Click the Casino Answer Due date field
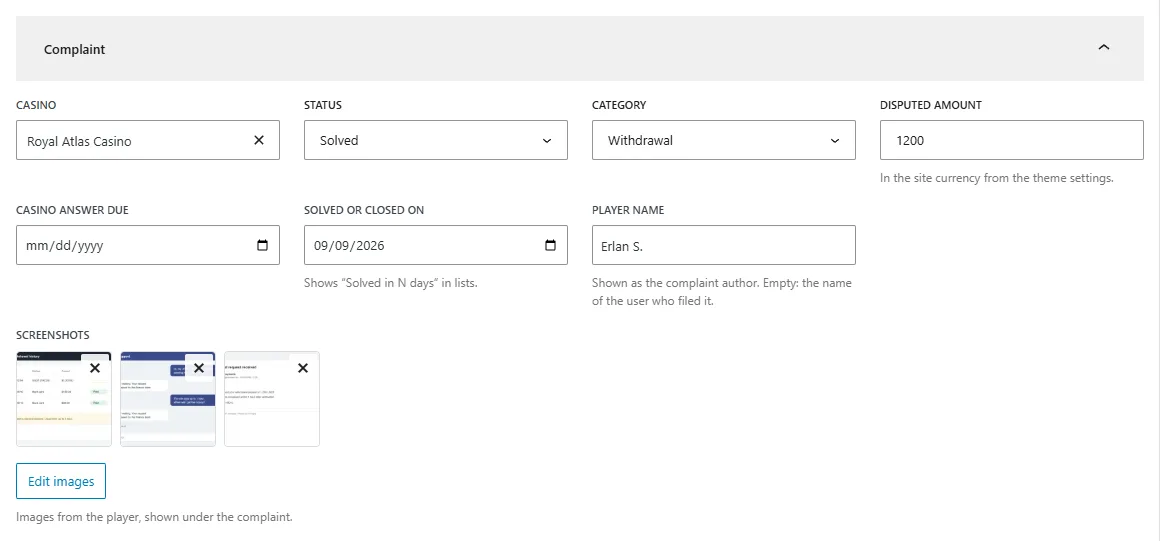This screenshot has width=1160, height=541. pyautogui.click(x=148, y=245)
